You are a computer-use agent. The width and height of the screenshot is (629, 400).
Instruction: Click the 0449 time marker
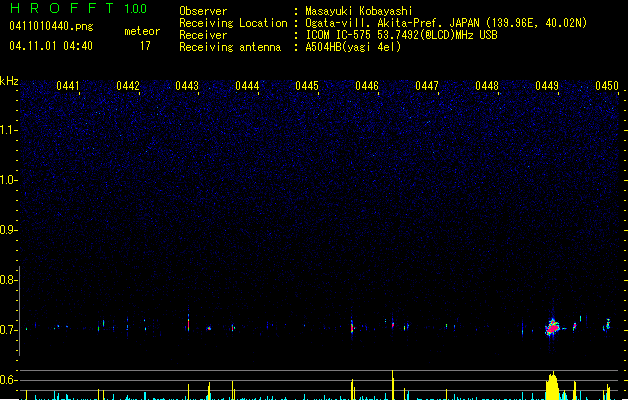pyautogui.click(x=547, y=86)
